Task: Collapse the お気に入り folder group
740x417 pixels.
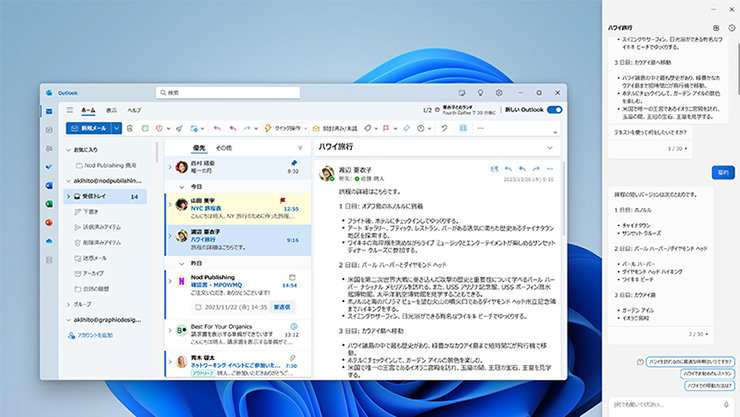Action: click(x=68, y=150)
